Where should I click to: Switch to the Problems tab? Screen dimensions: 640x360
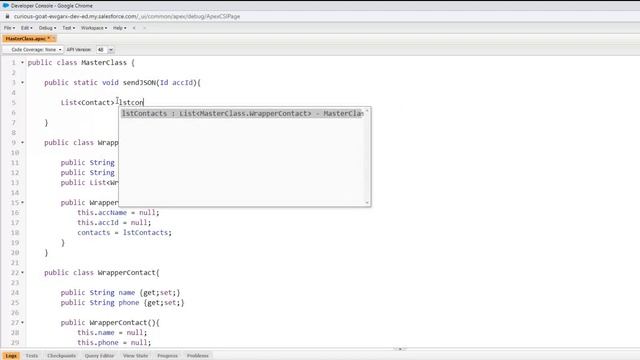tap(198, 356)
